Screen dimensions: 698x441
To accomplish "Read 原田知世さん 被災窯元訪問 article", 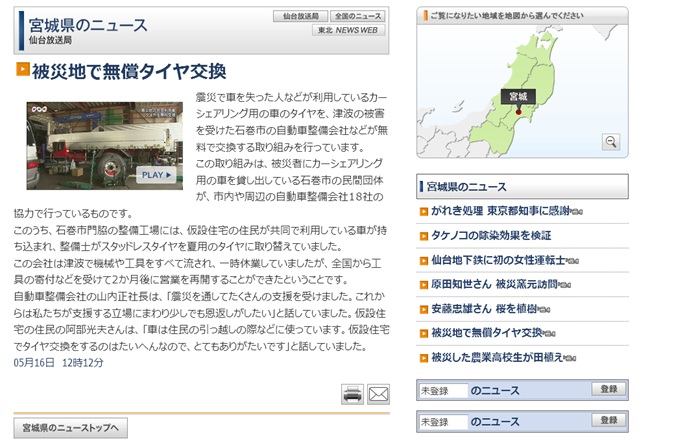I will (x=495, y=284).
